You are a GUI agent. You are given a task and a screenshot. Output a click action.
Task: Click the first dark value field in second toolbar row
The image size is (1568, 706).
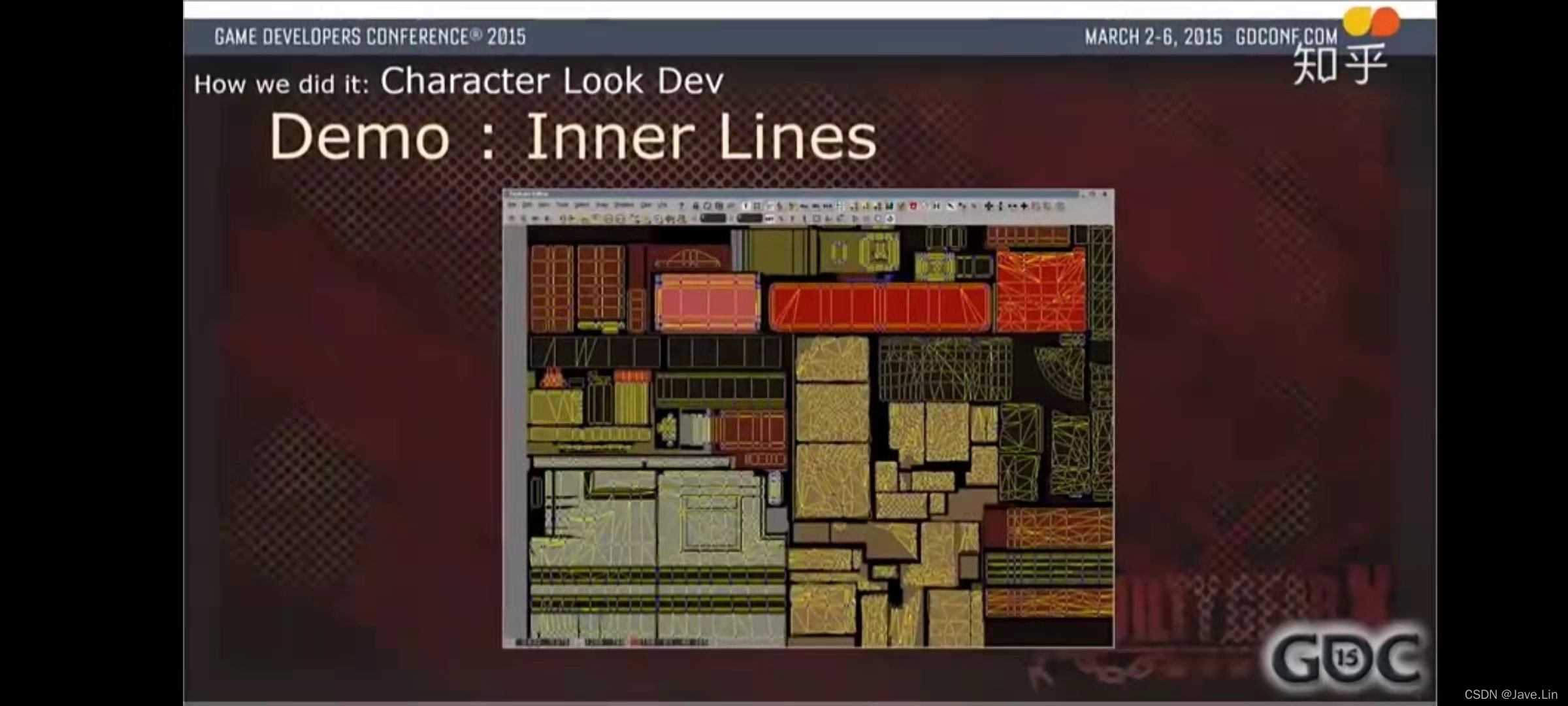click(713, 218)
